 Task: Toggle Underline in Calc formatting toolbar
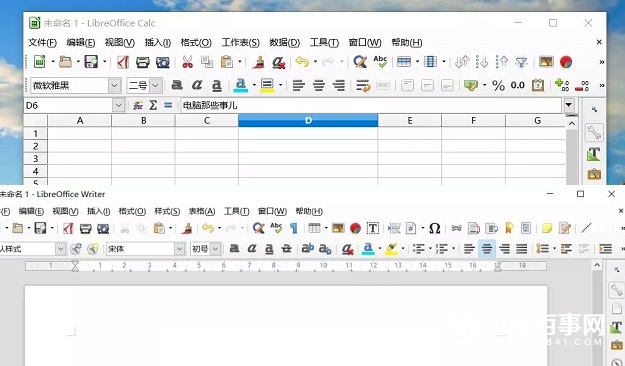[x=216, y=85]
